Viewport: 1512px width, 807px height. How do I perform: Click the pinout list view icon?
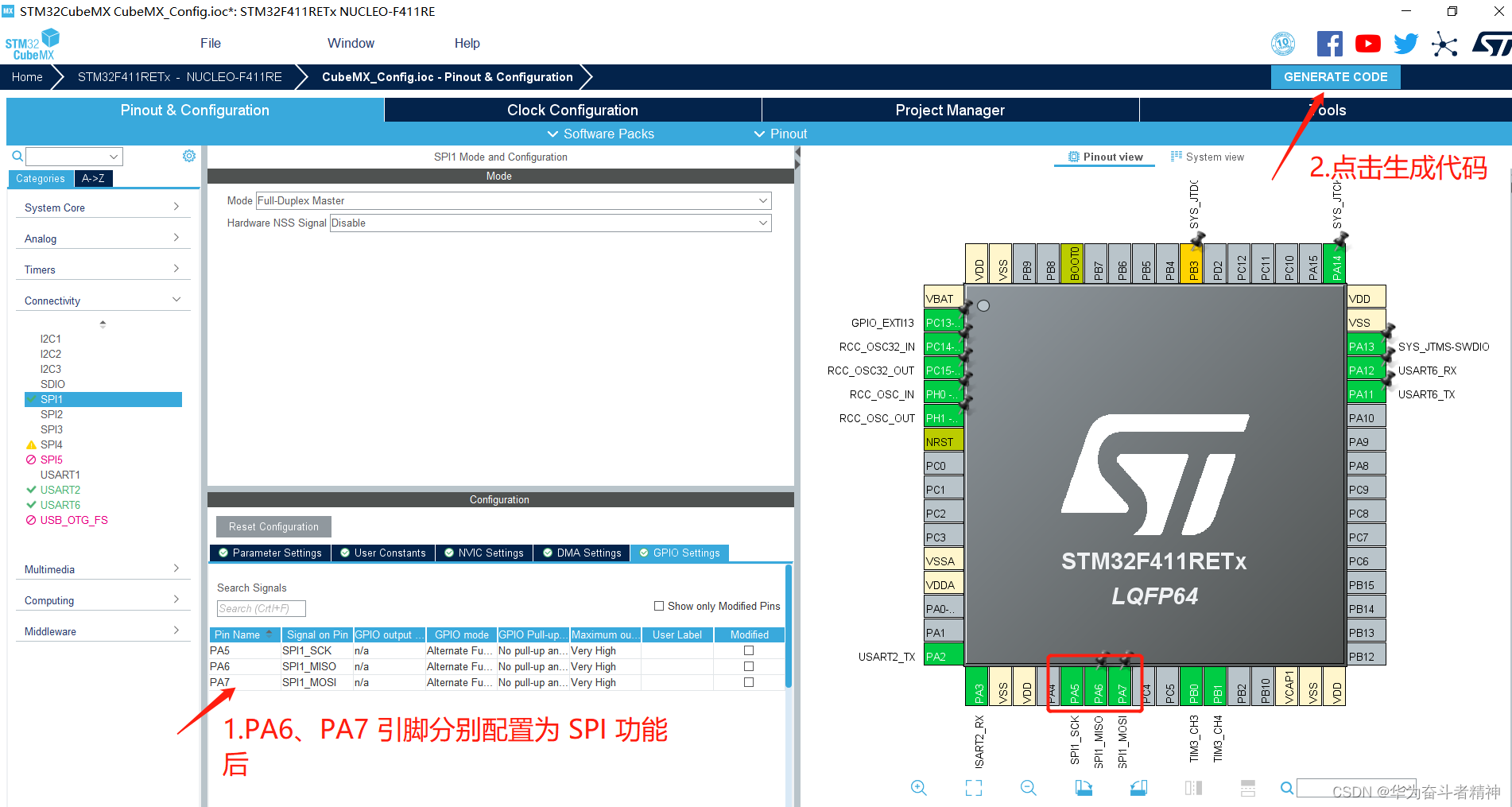point(1248,788)
